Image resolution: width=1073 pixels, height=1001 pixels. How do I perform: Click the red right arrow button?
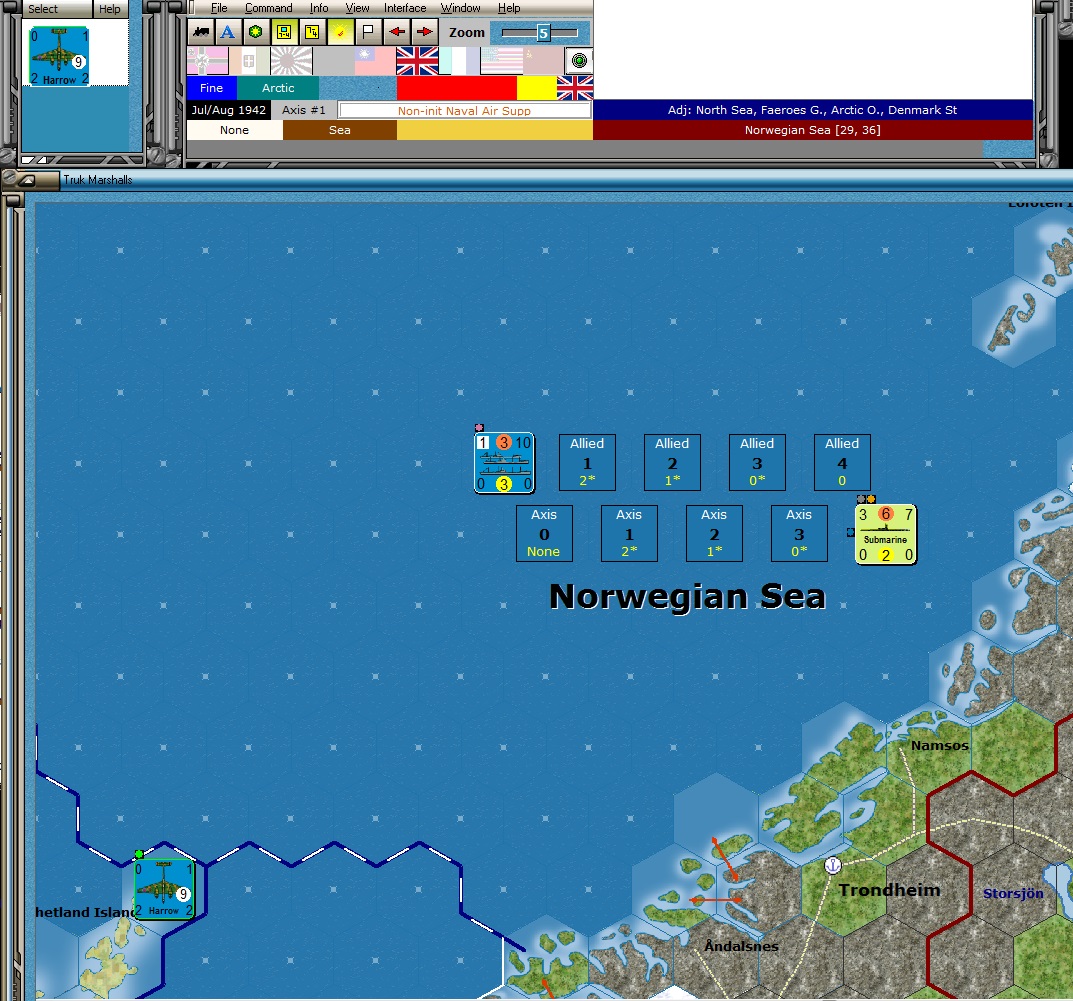click(x=424, y=32)
